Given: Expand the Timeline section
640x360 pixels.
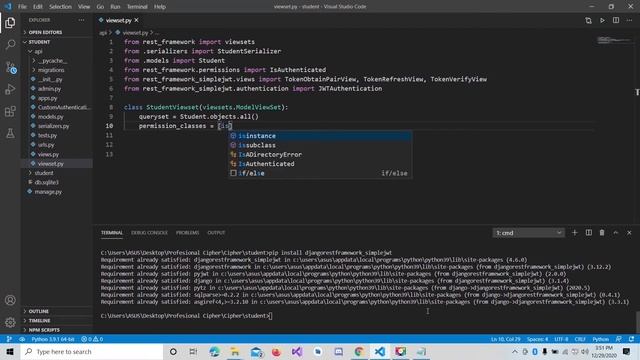Looking at the screenshot, I should coord(39,321).
